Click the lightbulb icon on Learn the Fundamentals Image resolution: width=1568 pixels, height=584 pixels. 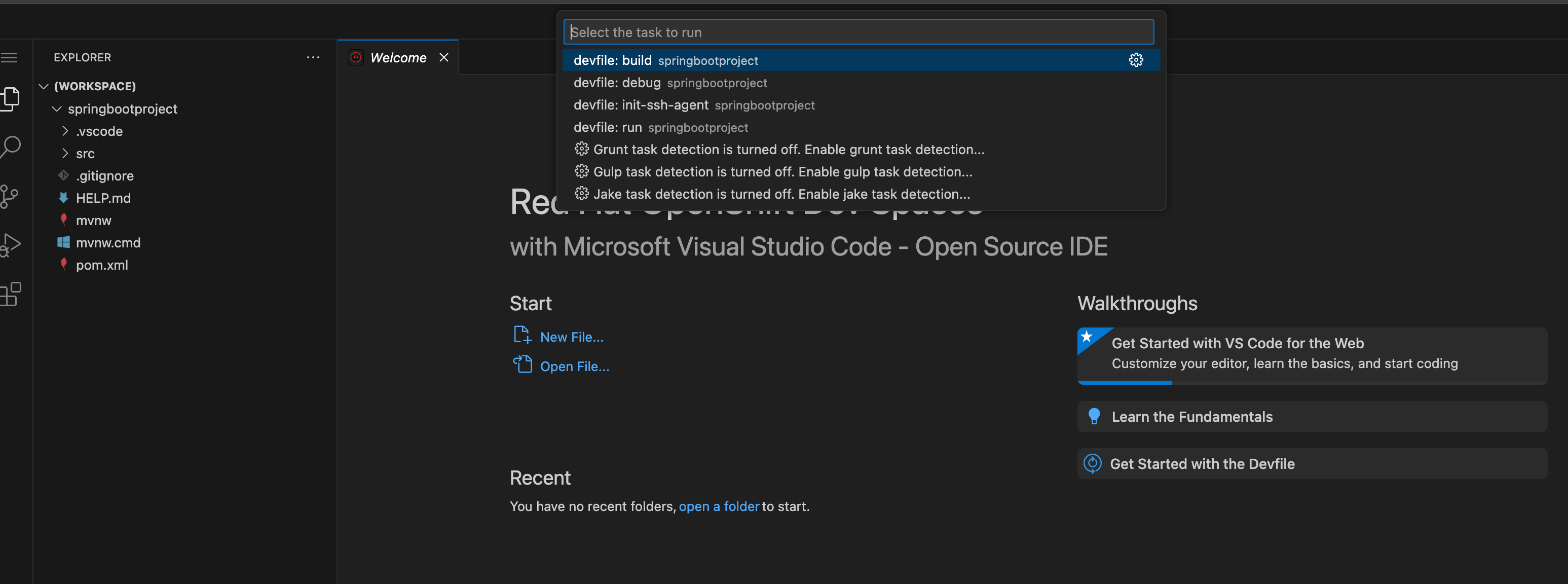point(1094,416)
